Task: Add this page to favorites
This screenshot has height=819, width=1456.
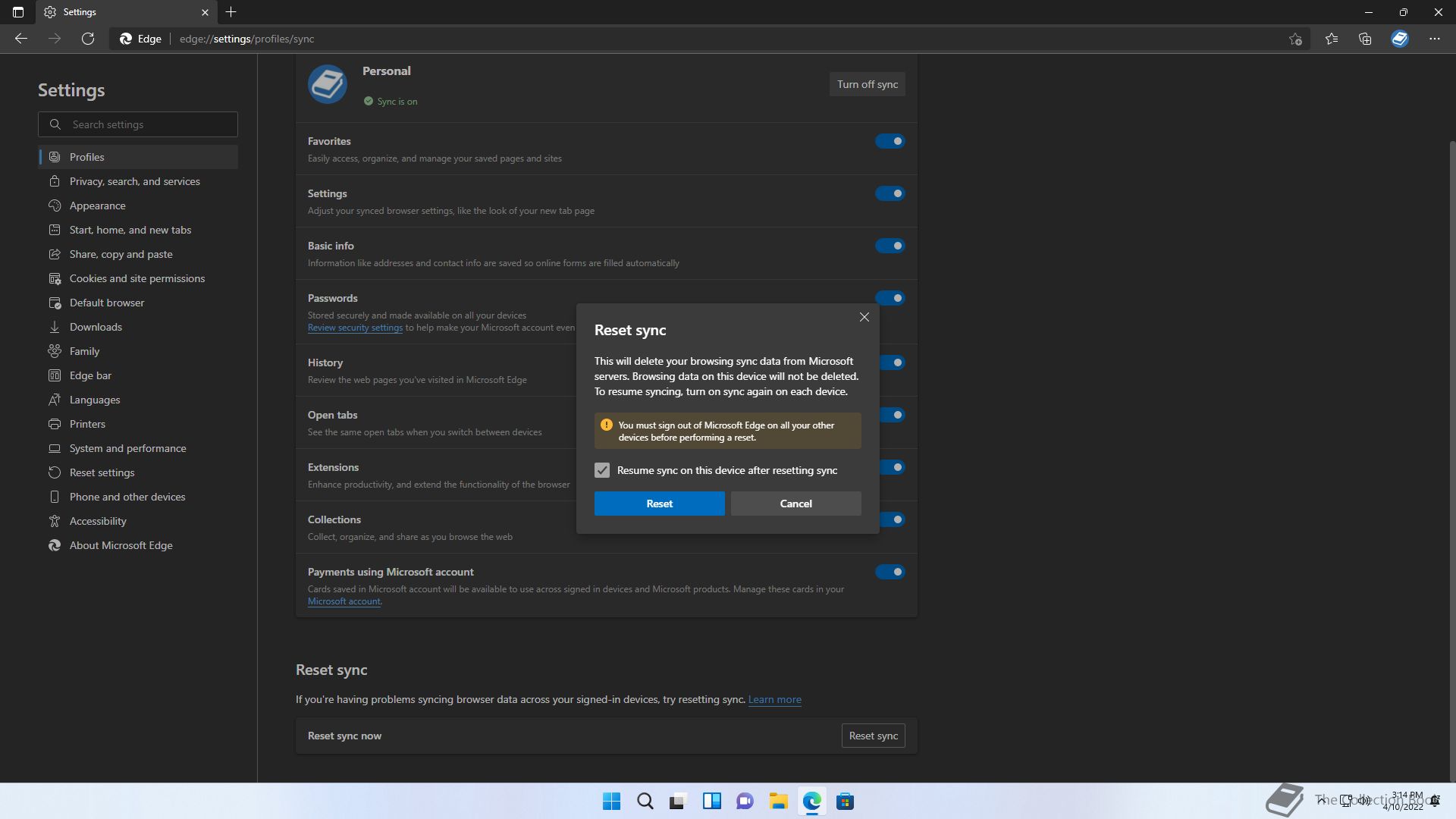Action: pyautogui.click(x=1295, y=39)
